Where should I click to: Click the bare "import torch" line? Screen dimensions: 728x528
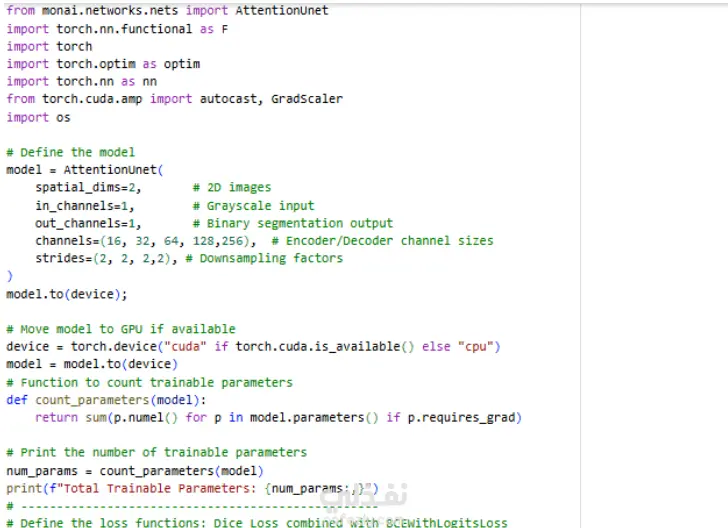point(50,46)
